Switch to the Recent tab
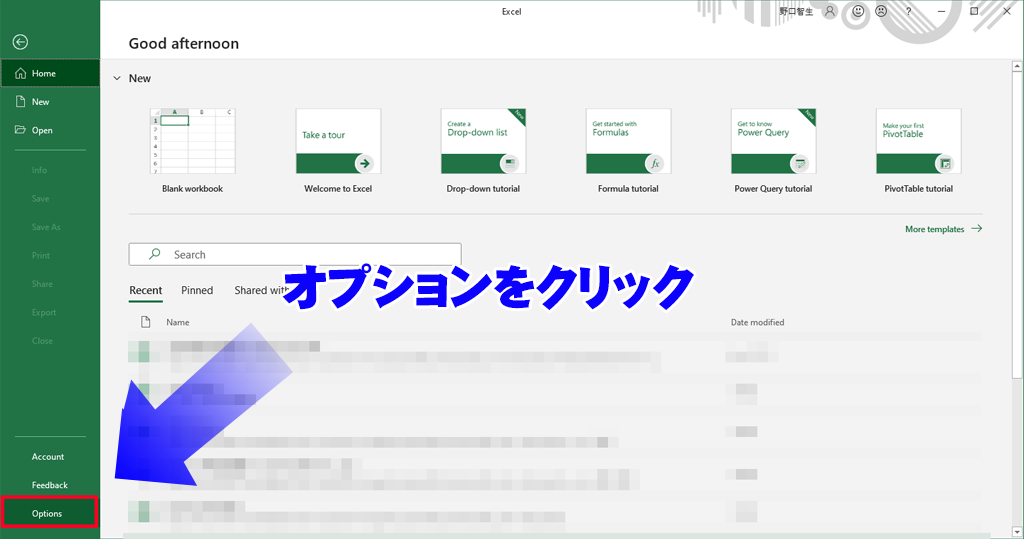The width and height of the screenshot is (1024, 539). click(x=146, y=290)
